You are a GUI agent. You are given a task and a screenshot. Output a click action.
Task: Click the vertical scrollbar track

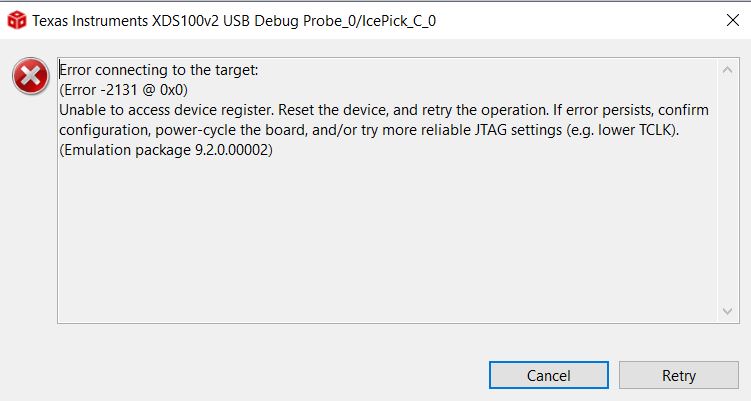(727, 191)
